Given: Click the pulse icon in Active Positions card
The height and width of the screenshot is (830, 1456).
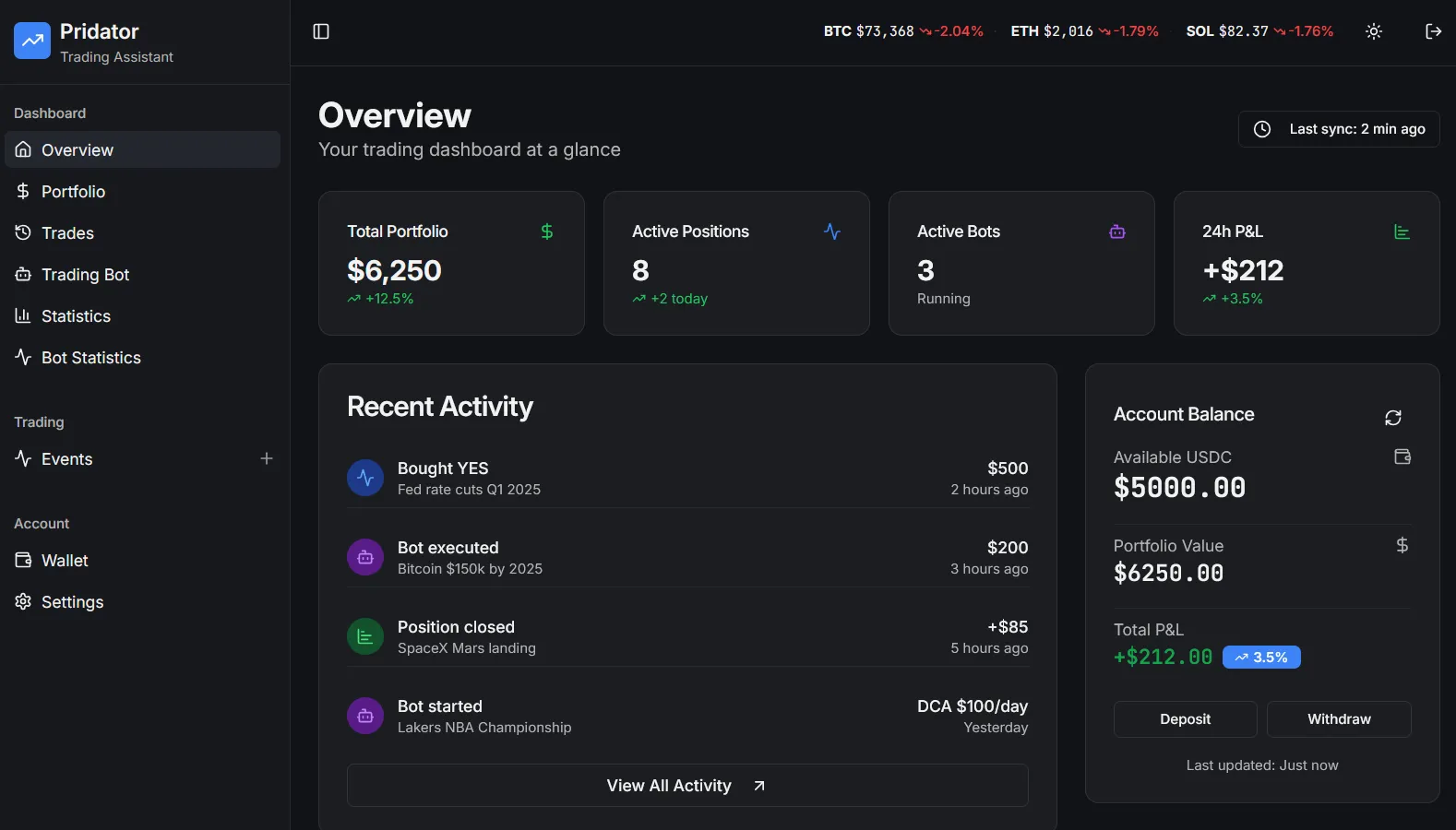Looking at the screenshot, I should 832,231.
